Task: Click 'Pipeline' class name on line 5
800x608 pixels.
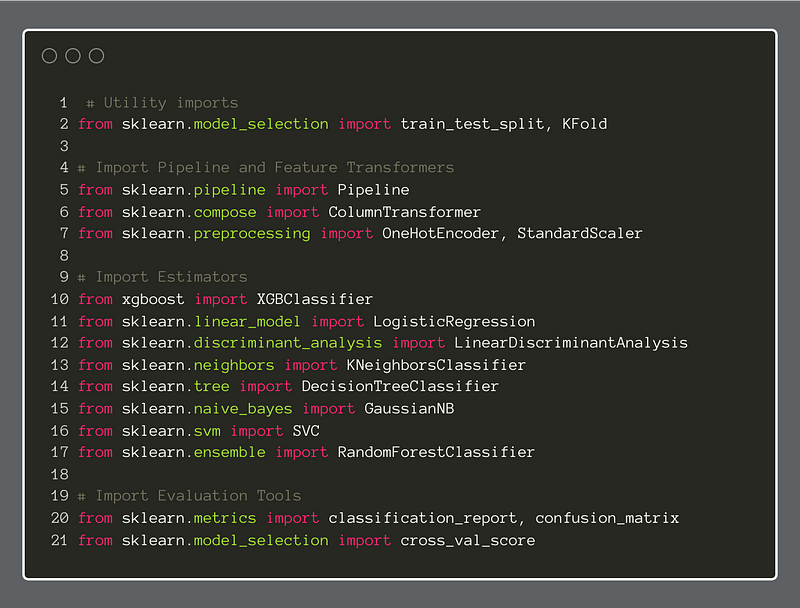Action: click(373, 190)
